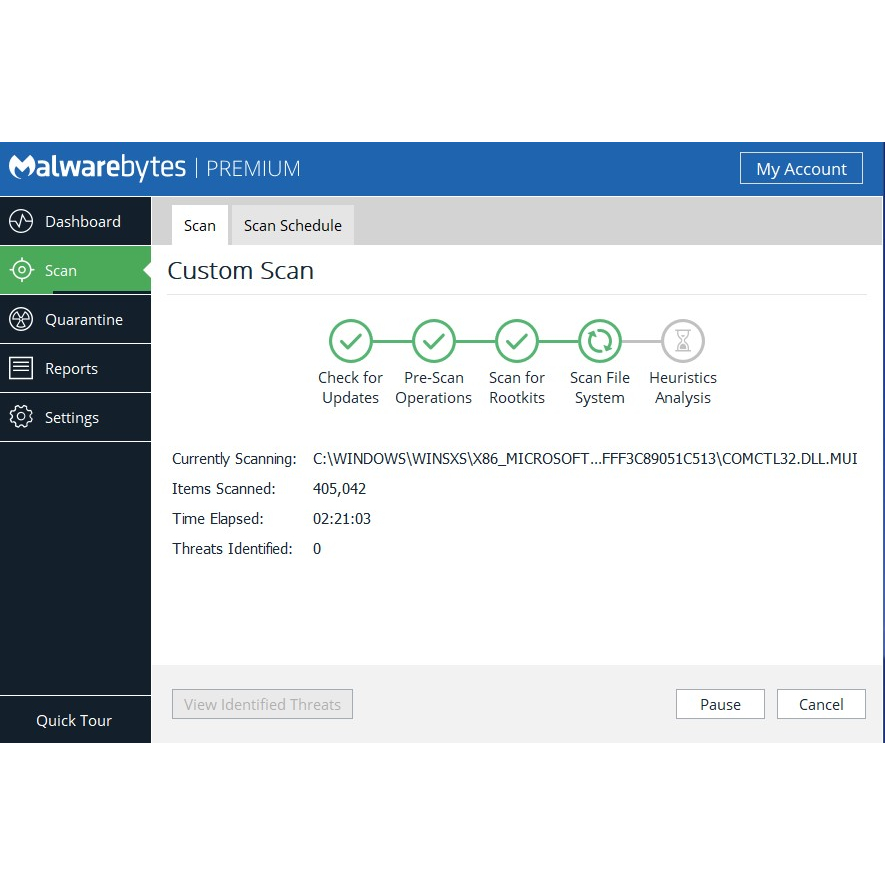885x885 pixels.
Task: Select the Scan tab
Action: tap(200, 226)
